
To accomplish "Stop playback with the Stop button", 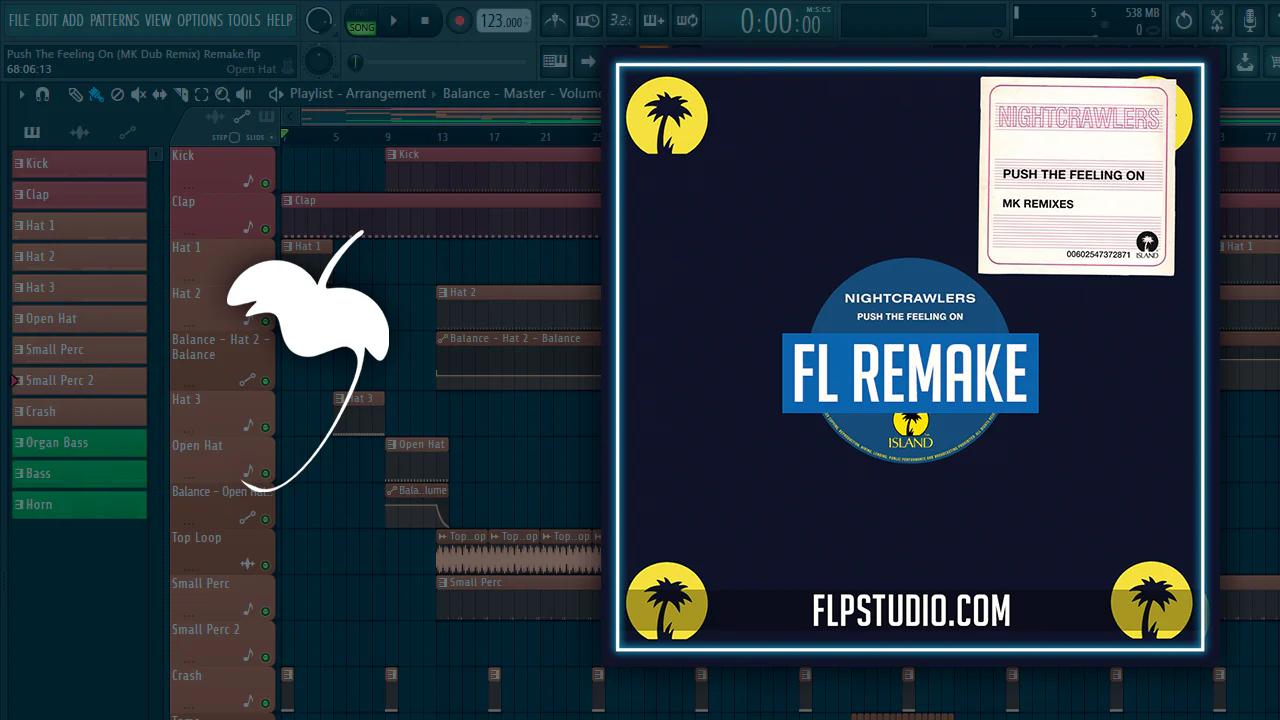I will (x=425, y=21).
